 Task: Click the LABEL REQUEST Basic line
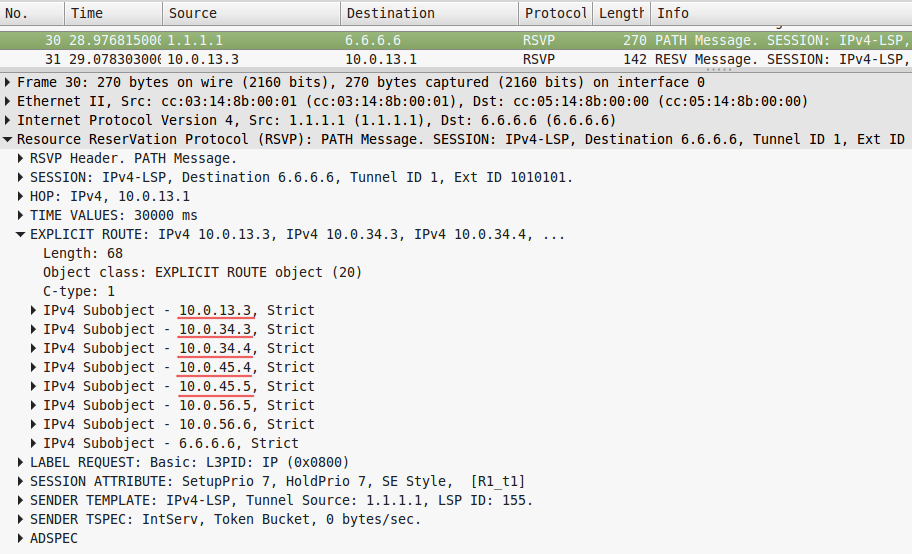(190, 462)
